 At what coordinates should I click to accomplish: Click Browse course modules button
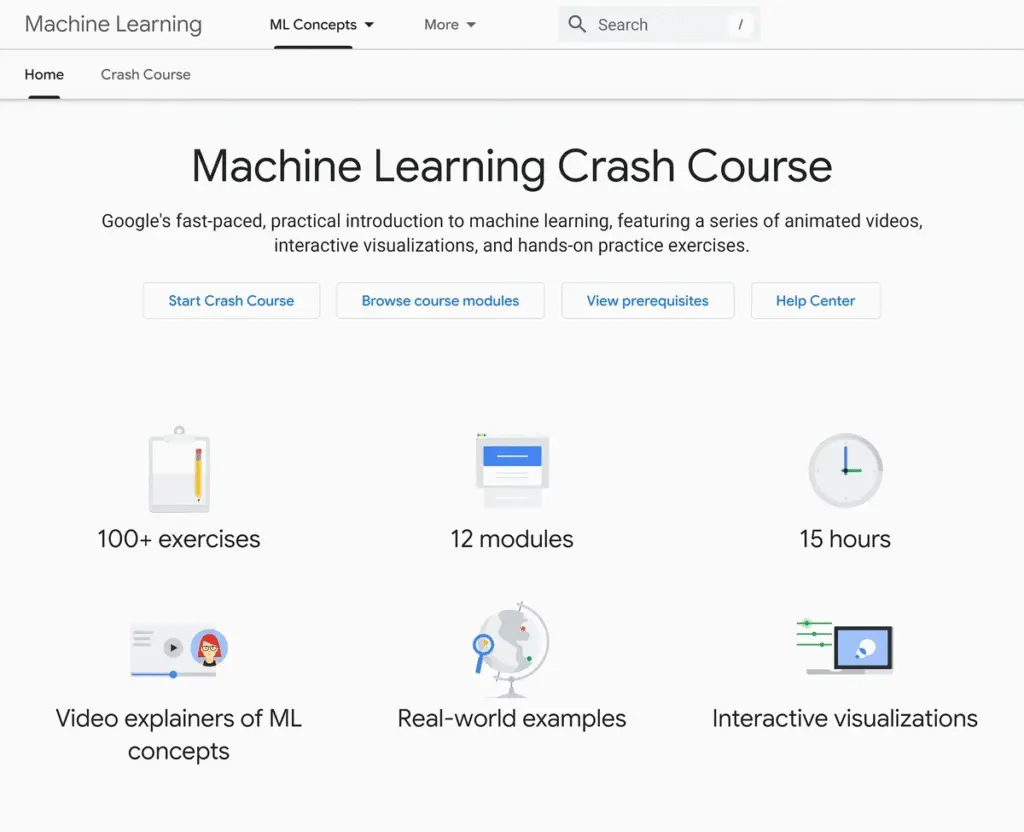coord(440,300)
